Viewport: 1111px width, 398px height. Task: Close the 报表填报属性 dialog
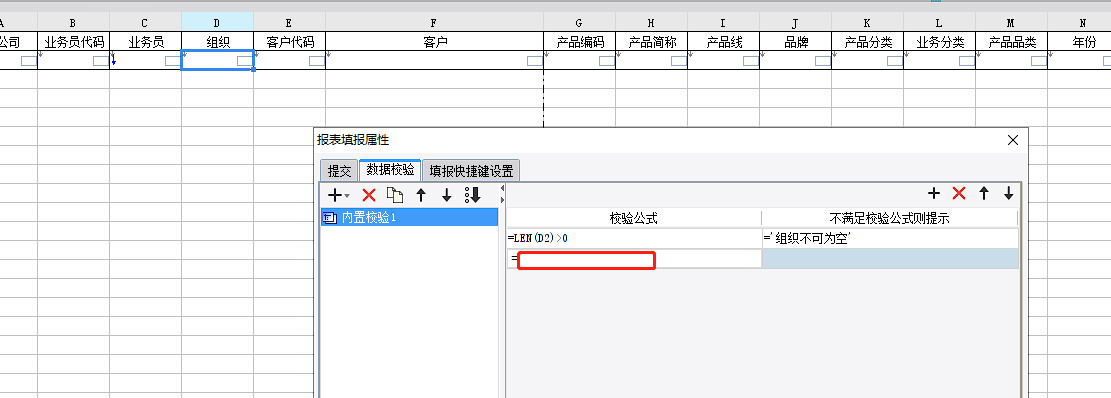point(1013,140)
